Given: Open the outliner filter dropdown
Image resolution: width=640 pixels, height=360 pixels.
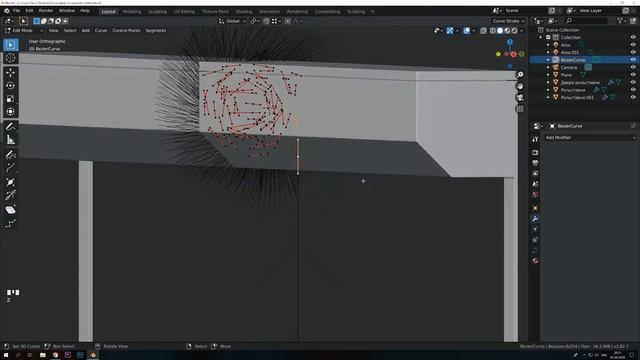Looking at the screenshot, I should tap(622, 21).
